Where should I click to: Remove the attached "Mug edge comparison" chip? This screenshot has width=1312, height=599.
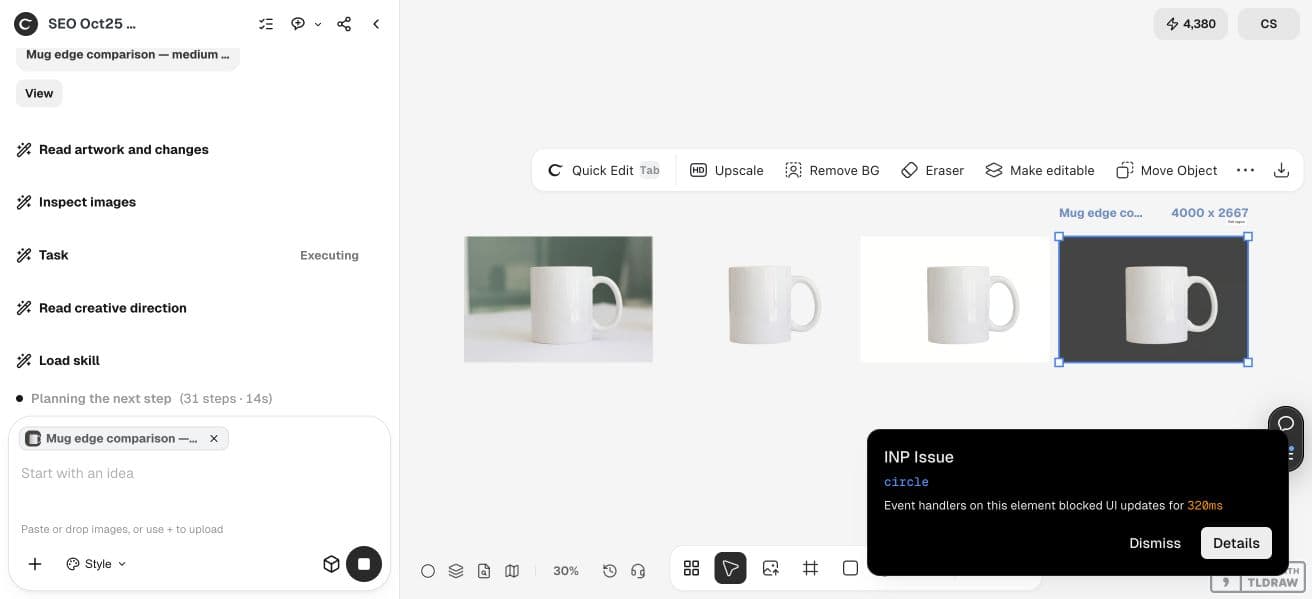pyautogui.click(x=214, y=438)
